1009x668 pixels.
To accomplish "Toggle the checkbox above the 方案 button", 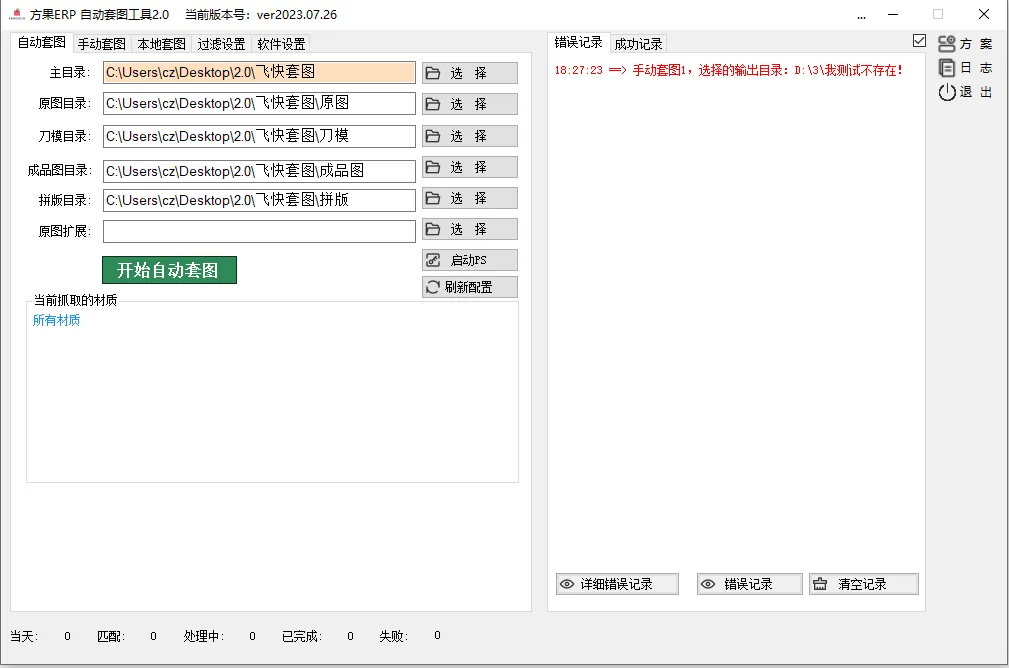I will [919, 41].
